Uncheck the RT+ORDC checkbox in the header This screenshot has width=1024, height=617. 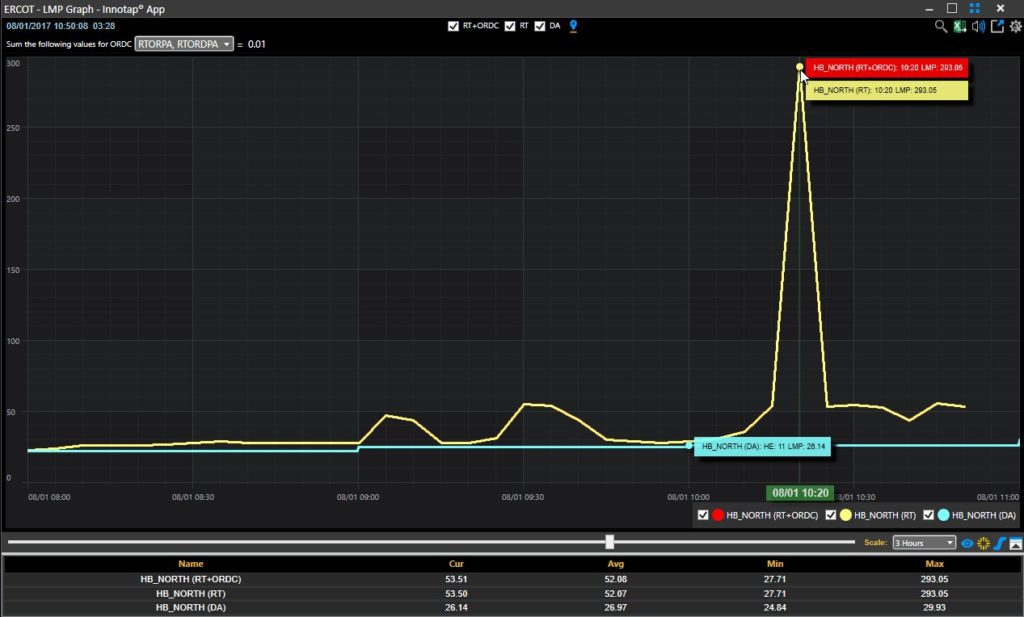[x=453, y=26]
